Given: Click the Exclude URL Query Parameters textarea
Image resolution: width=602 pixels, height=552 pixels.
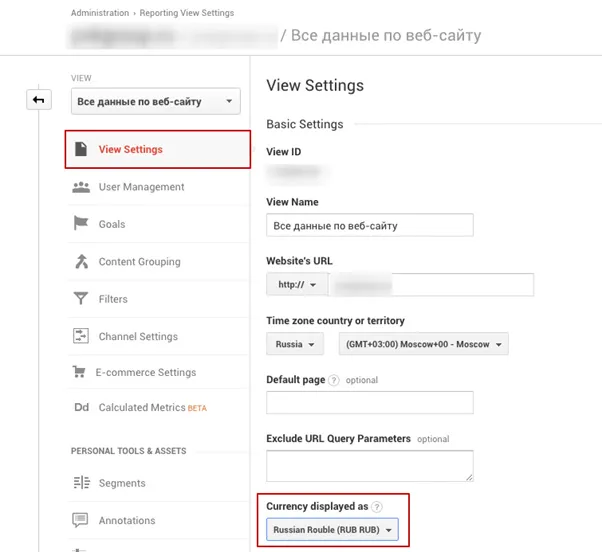Looking at the screenshot, I should pos(370,466).
